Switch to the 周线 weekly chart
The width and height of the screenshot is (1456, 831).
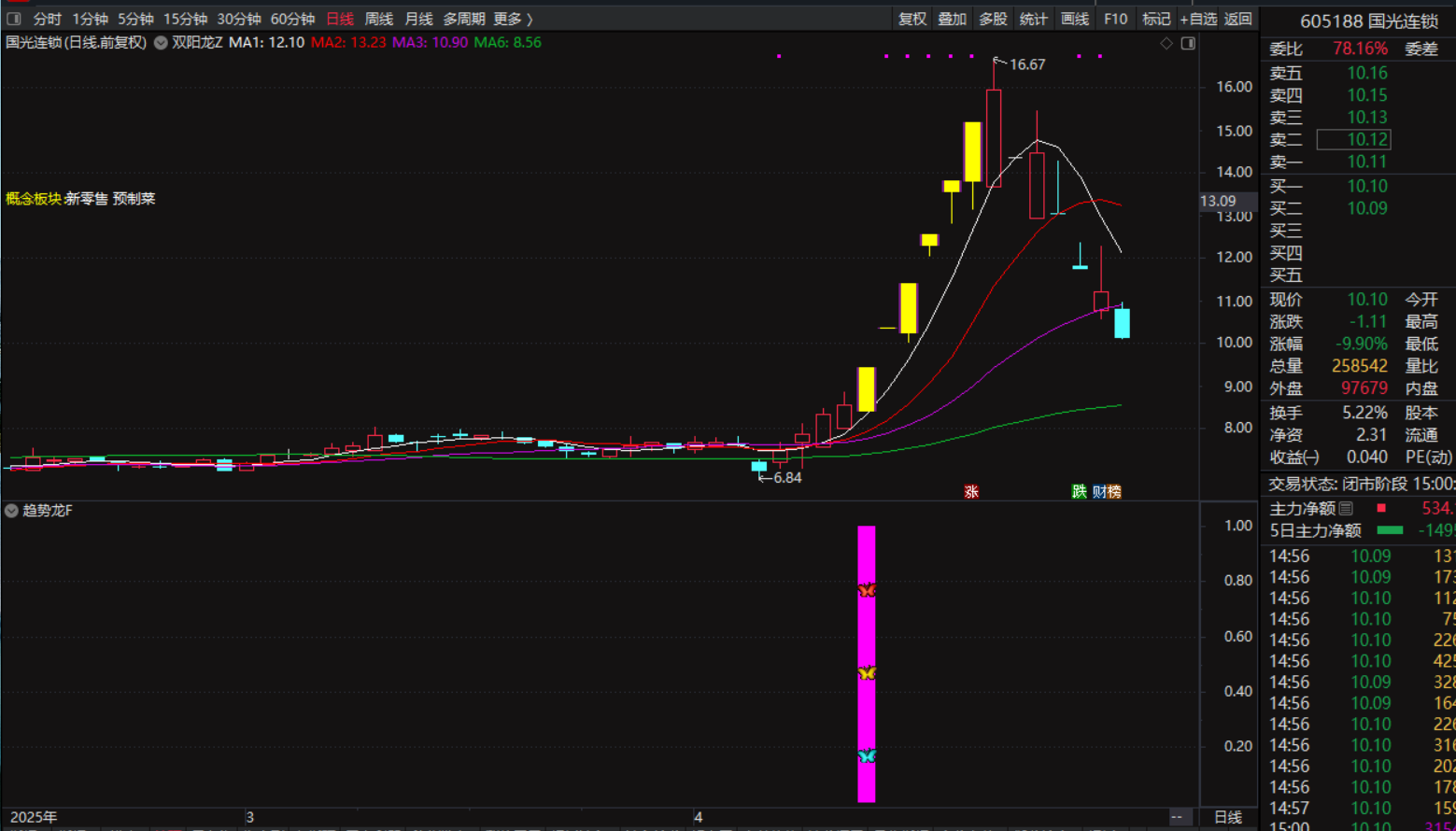pyautogui.click(x=378, y=19)
